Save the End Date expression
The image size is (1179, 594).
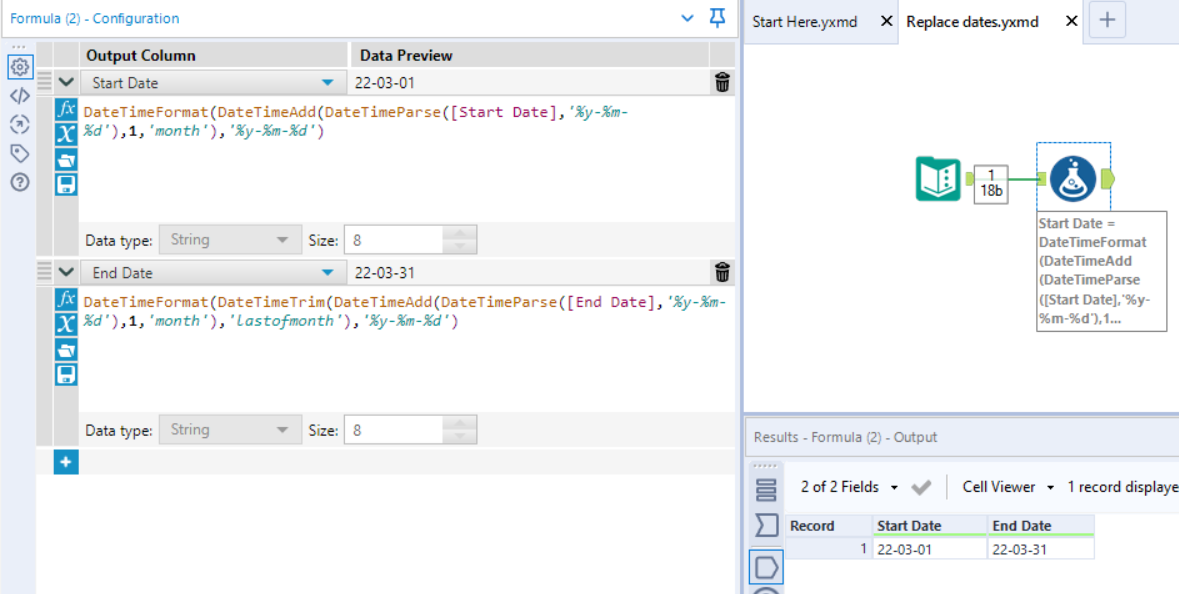(66, 375)
